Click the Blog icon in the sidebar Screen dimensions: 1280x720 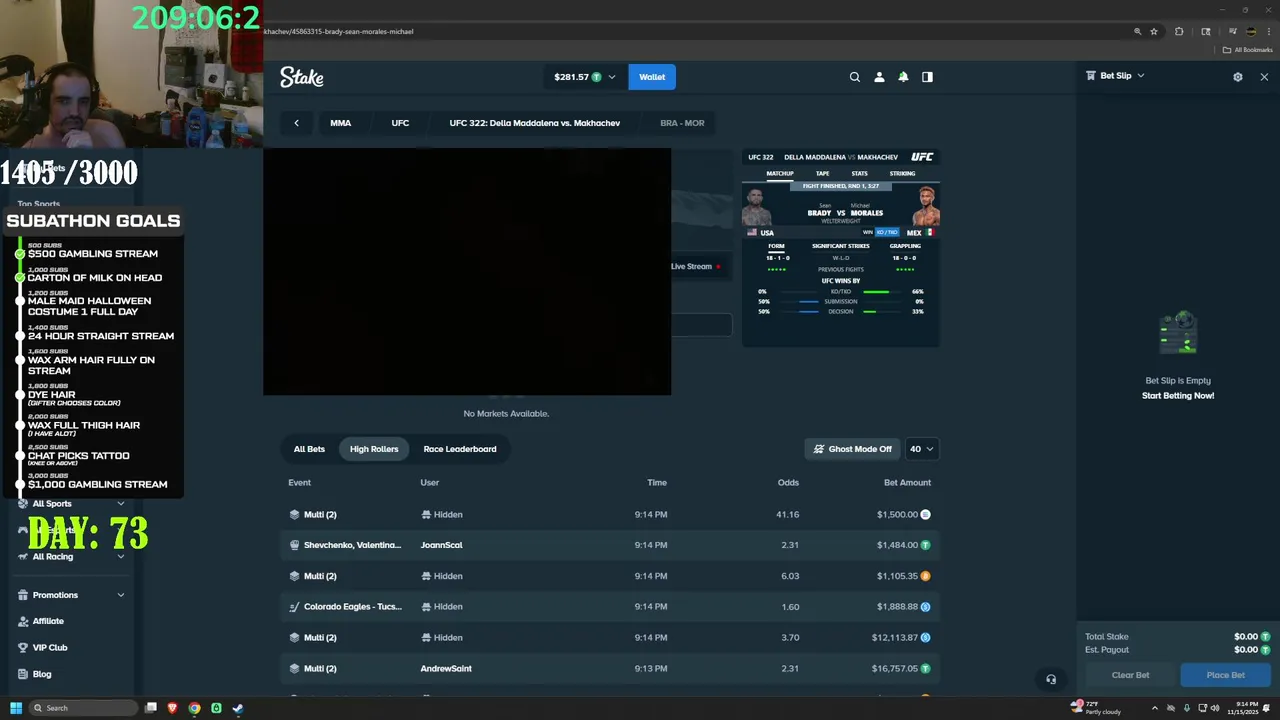coord(23,674)
